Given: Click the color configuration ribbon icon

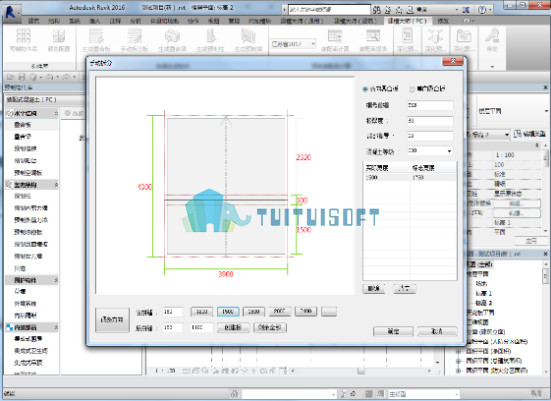Looking at the screenshot, I should coord(58,40).
